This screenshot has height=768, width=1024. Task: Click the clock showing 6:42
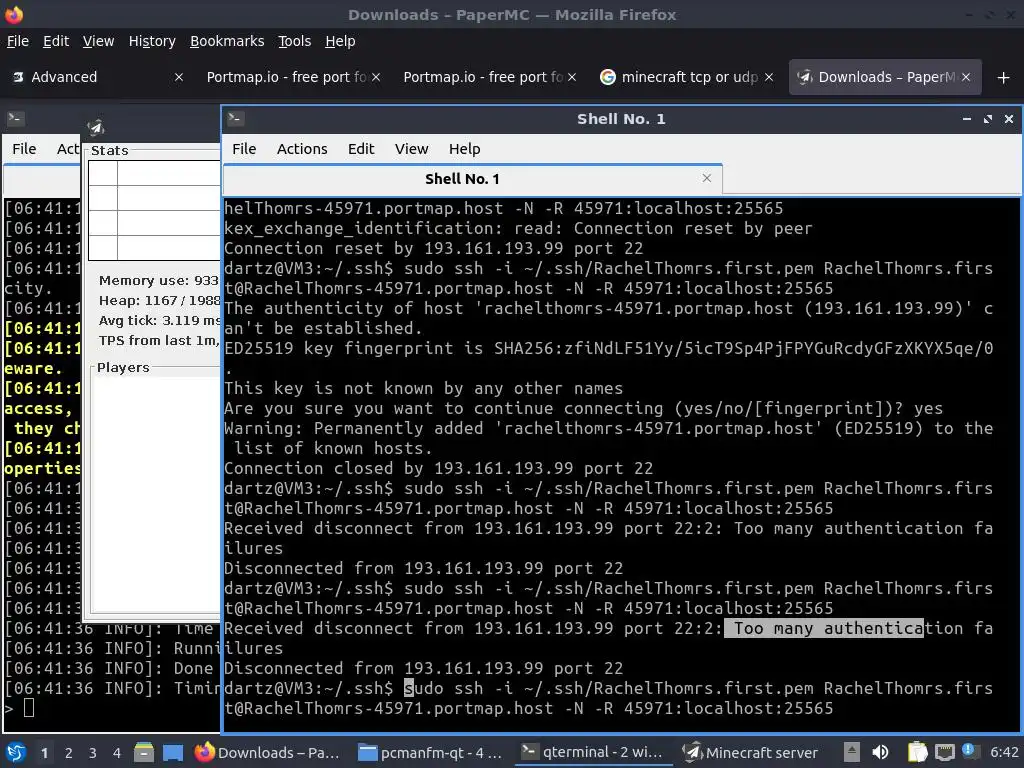(1004, 752)
